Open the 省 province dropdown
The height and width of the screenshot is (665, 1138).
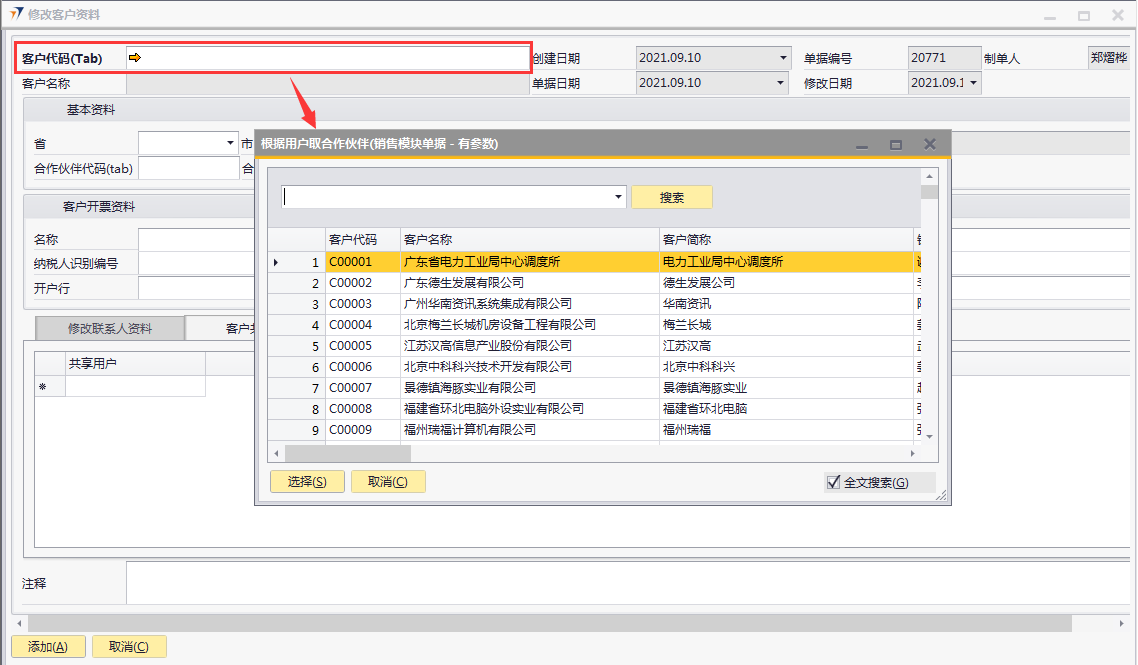coord(231,144)
